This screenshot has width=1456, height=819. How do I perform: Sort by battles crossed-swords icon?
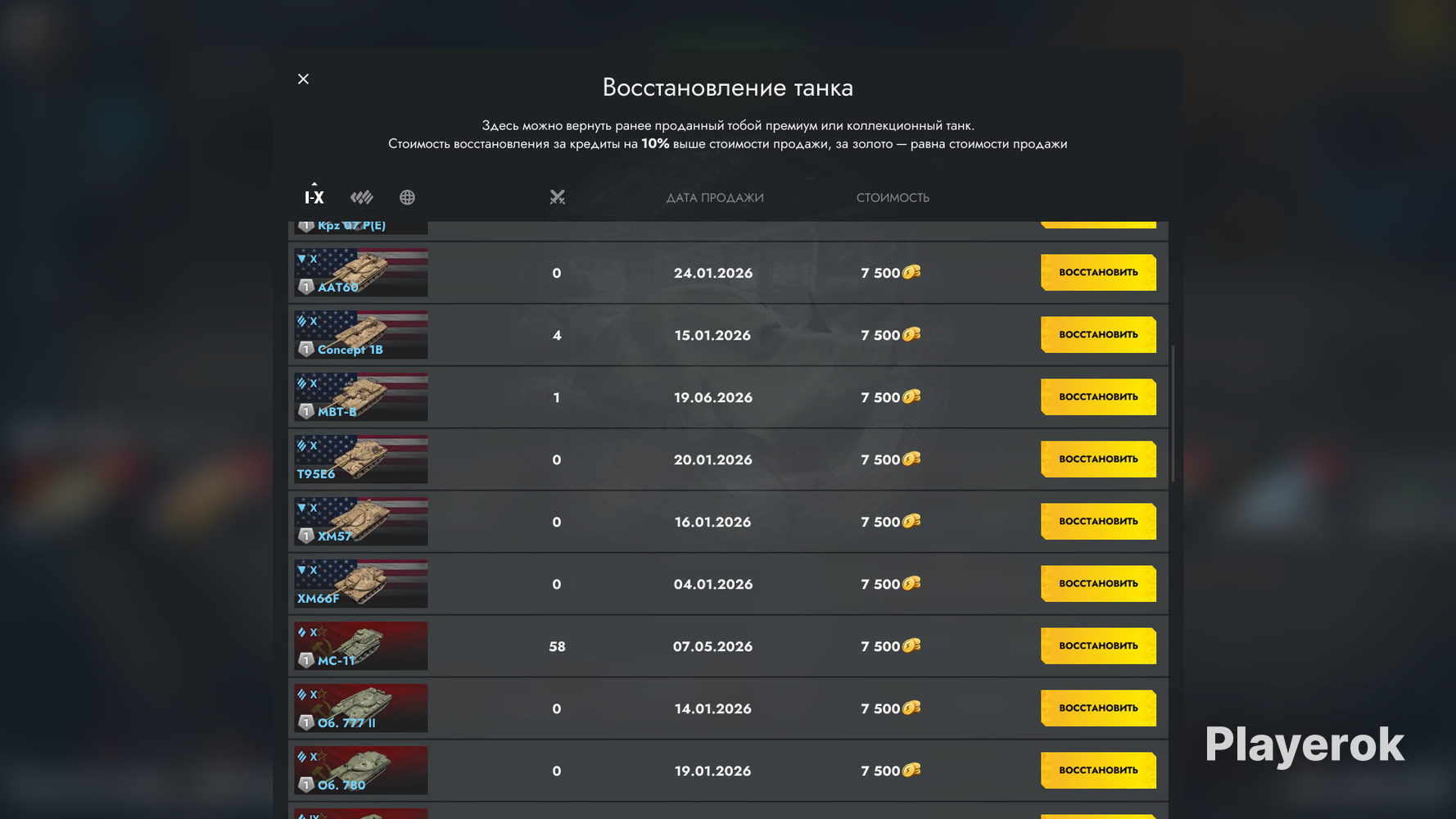(557, 197)
